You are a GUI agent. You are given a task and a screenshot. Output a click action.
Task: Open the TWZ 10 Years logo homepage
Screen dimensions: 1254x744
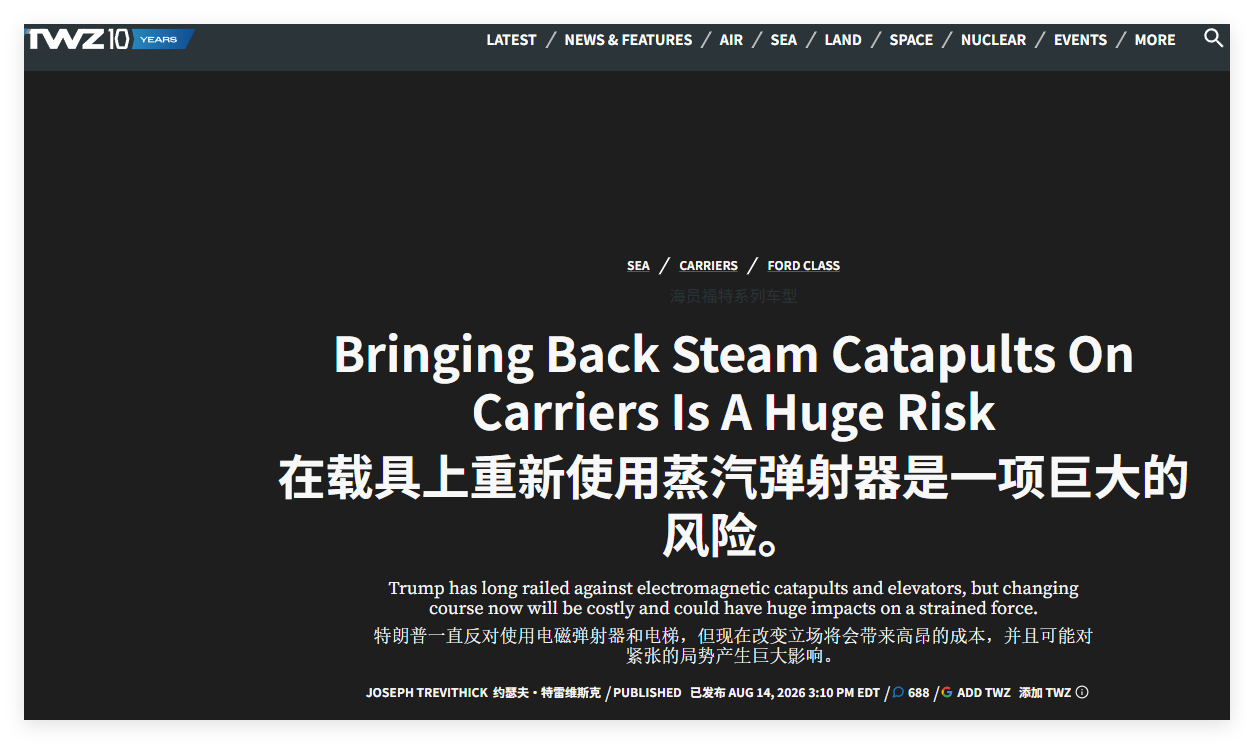(x=109, y=39)
